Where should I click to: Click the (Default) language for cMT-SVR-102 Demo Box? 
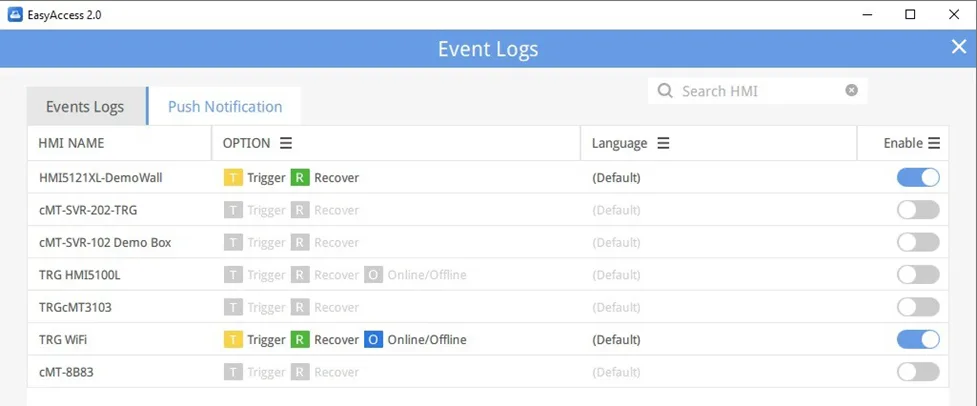(616, 242)
